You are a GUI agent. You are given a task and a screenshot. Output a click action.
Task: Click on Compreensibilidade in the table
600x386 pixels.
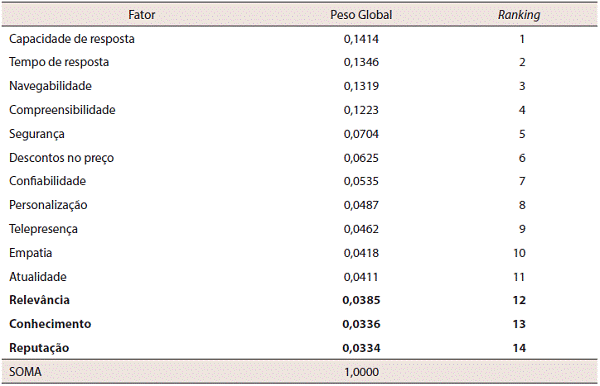pyautogui.click(x=62, y=110)
